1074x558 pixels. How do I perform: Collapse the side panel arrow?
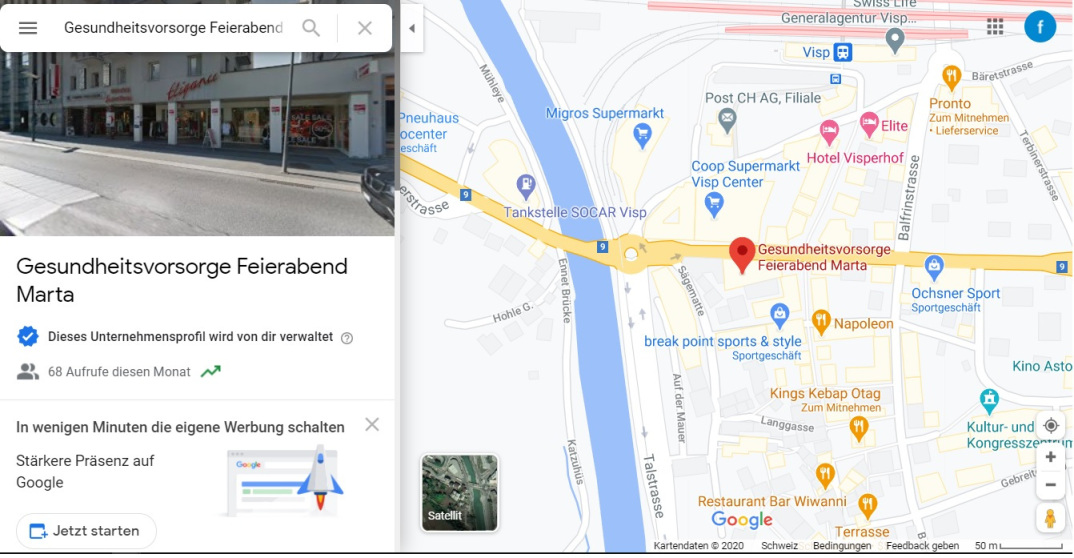pos(412,28)
